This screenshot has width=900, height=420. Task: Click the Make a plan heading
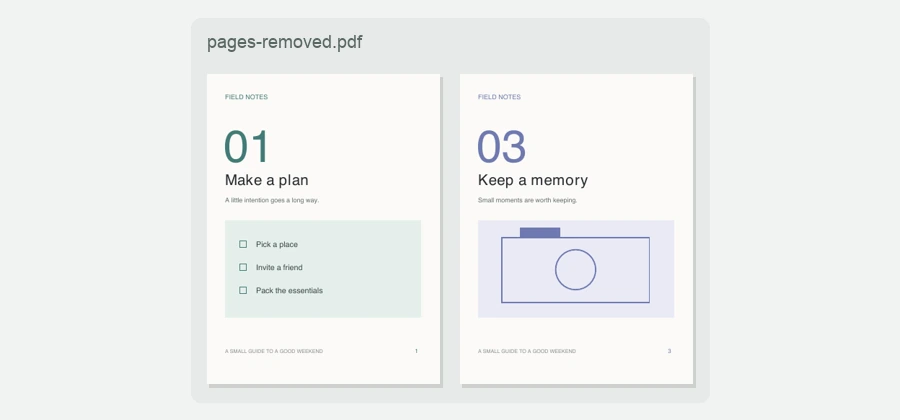click(266, 180)
